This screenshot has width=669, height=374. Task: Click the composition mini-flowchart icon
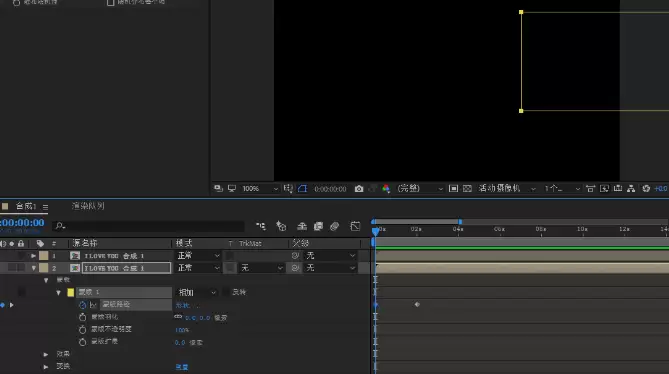pyautogui.click(x=261, y=226)
